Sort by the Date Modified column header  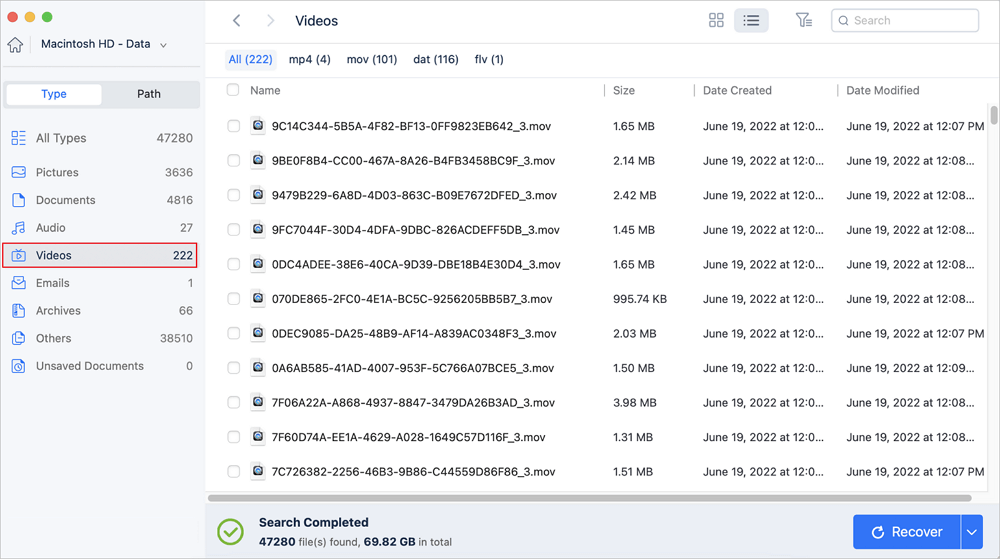pyautogui.click(x=883, y=91)
